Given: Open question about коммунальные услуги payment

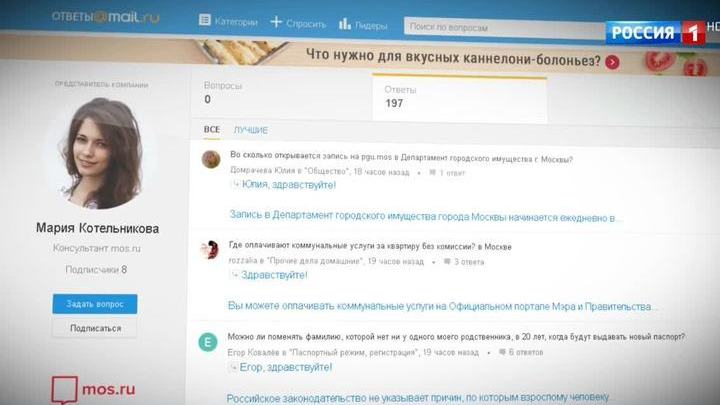Looking at the screenshot, I should pos(370,246).
